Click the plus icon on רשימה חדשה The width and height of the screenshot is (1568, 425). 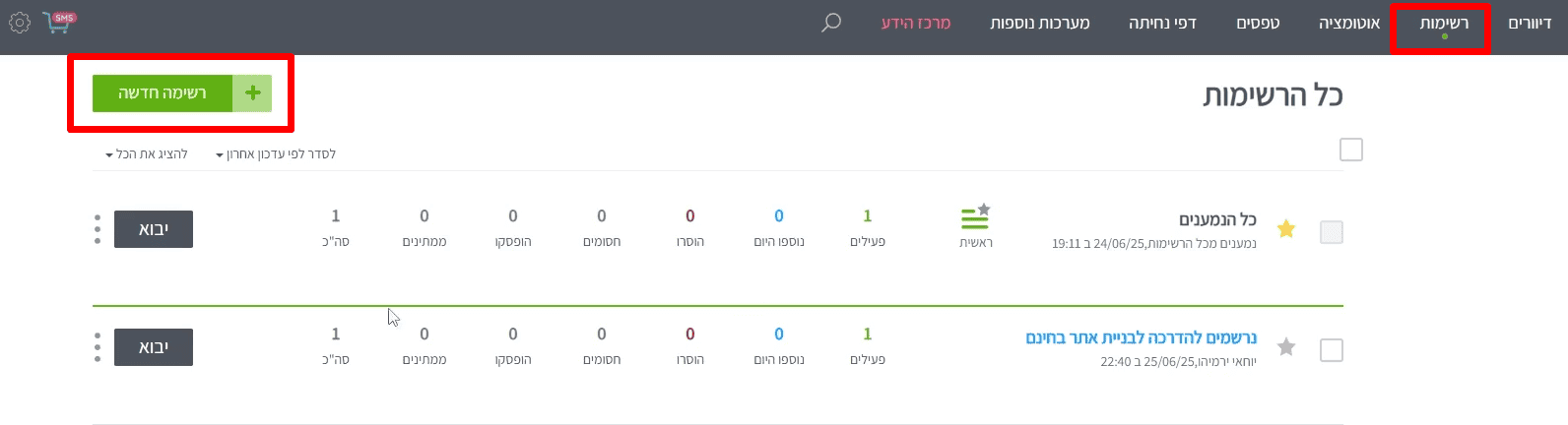click(x=252, y=92)
